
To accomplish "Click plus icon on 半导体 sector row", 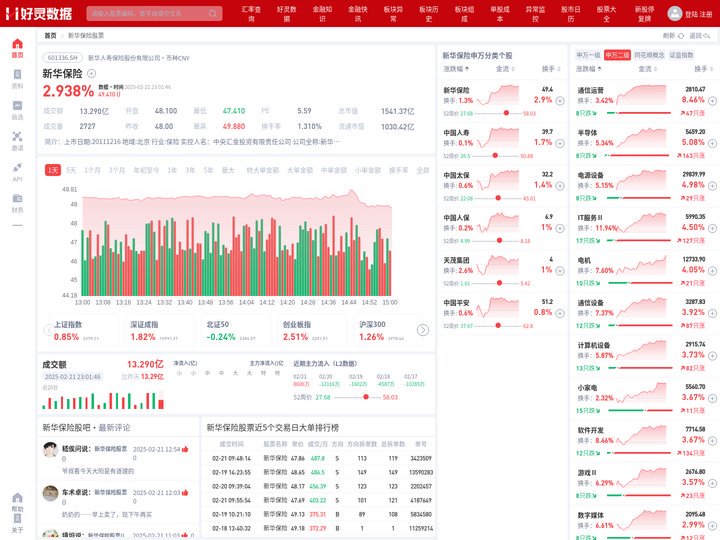I will coord(712,143).
